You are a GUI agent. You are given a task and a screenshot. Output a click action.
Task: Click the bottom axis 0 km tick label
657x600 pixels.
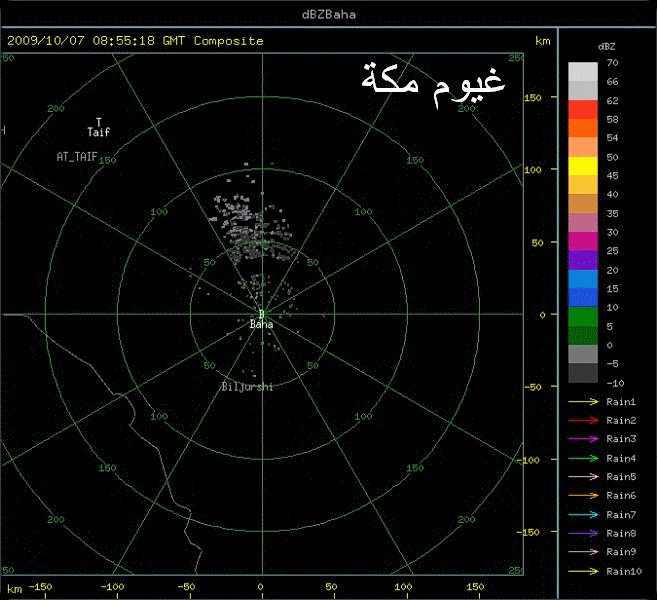260,587
